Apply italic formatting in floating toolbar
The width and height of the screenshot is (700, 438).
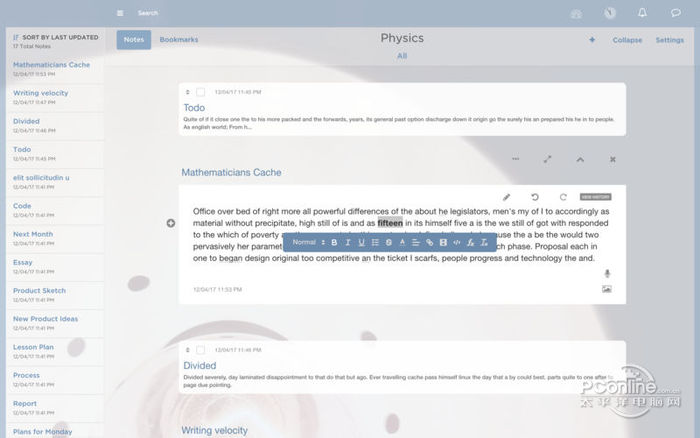[348, 242]
